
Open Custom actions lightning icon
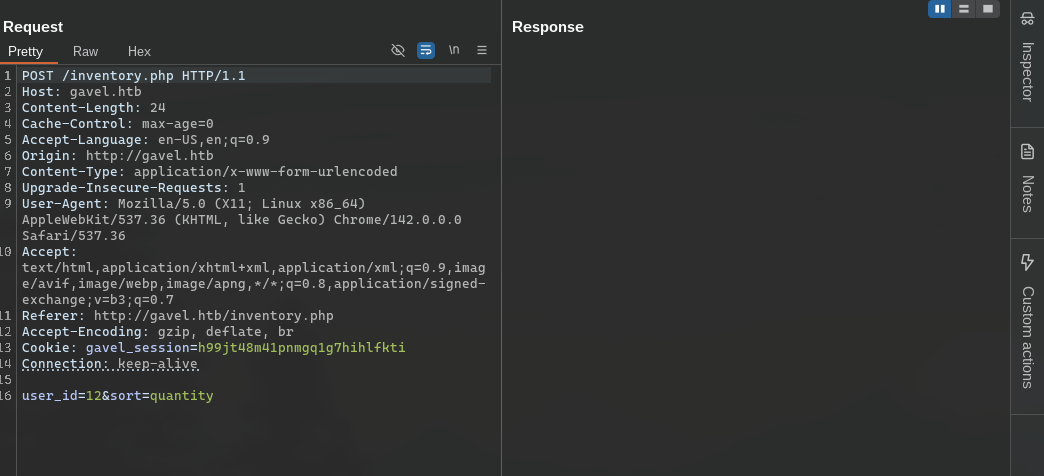coord(1027,262)
